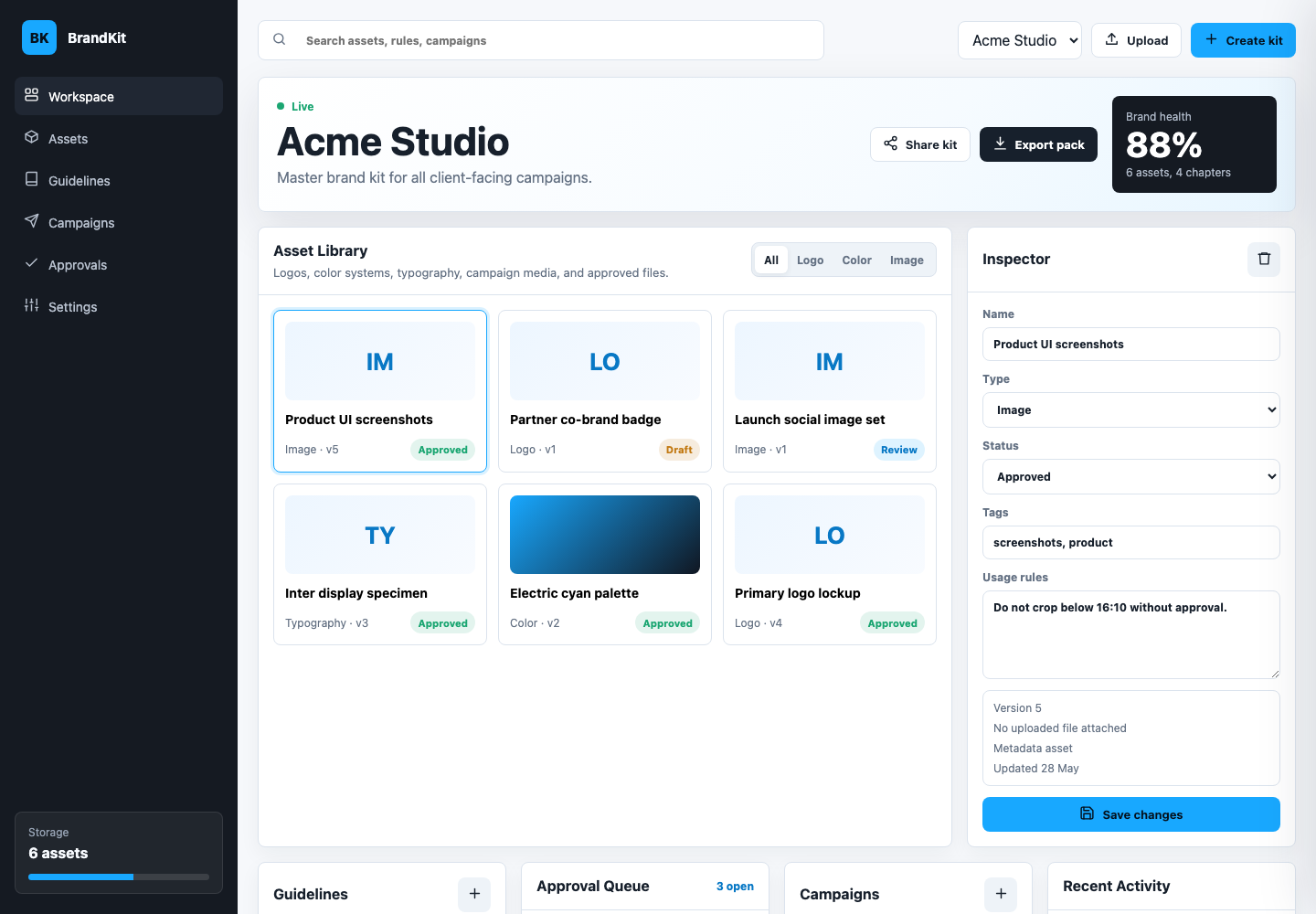Click the Brand health 88% card
Viewport: 1316px width, 914px height.
click(1194, 144)
